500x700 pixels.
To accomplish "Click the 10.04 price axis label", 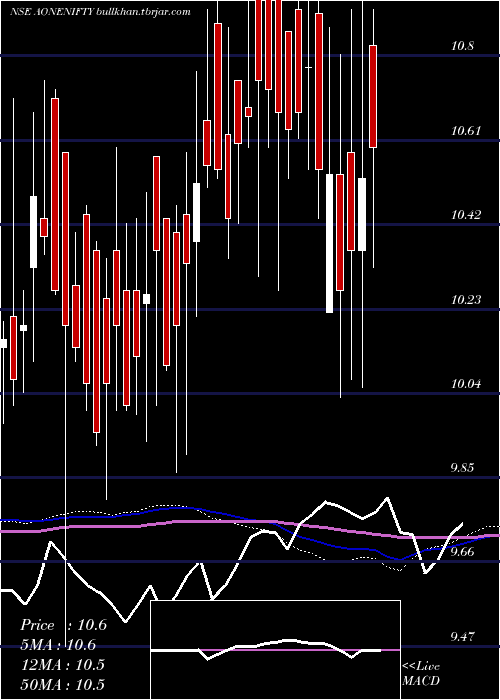I will pos(466,383).
